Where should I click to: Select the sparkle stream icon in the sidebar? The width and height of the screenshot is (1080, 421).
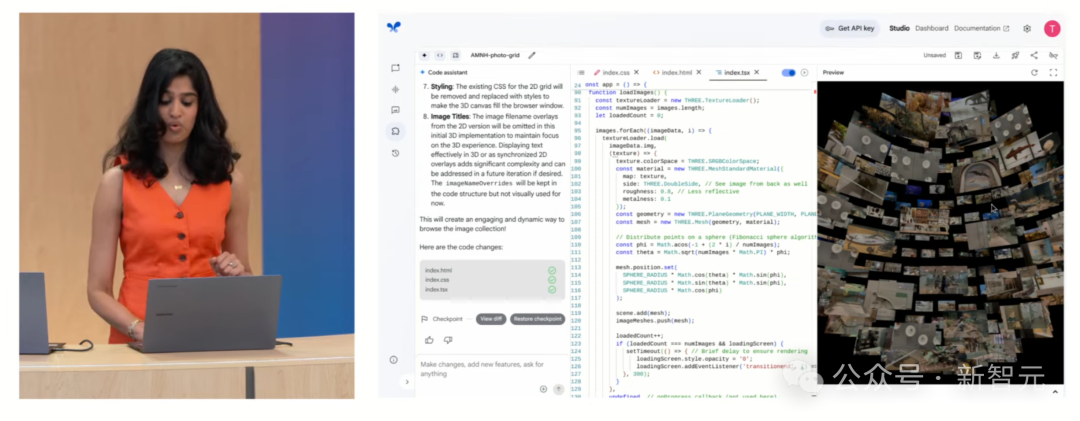(395, 89)
